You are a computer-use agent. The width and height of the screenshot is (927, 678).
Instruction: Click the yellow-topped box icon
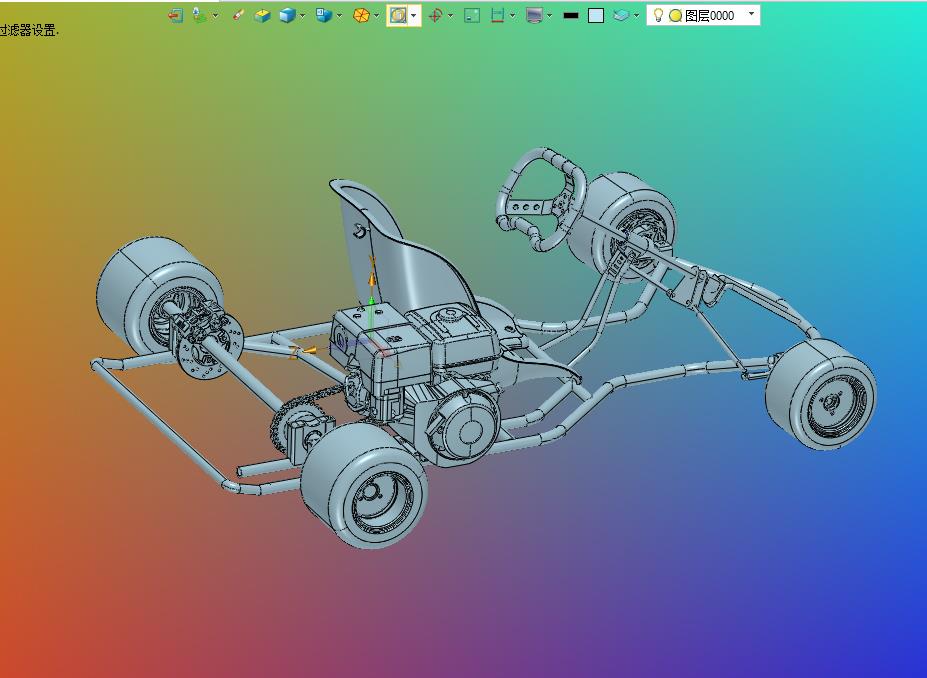(262, 15)
